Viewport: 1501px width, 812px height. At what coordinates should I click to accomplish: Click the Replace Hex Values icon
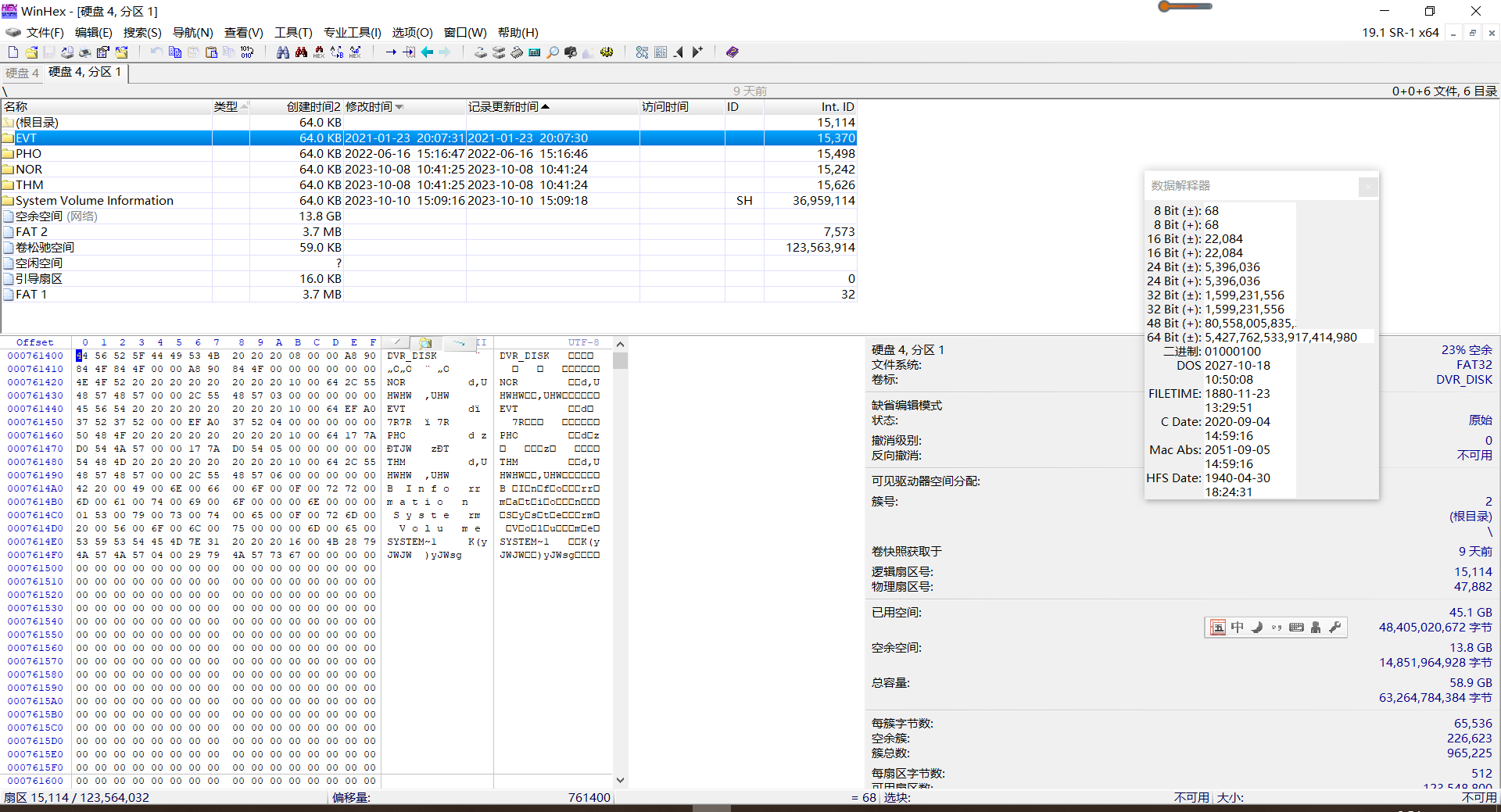(x=355, y=52)
